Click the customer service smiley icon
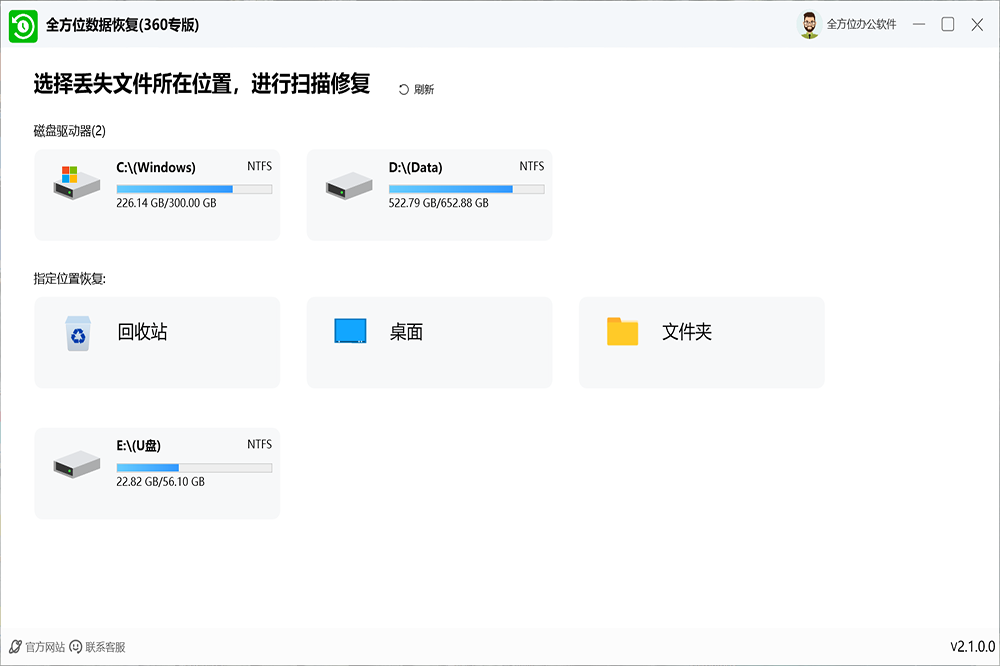The image size is (1000, 666). tap(76, 647)
